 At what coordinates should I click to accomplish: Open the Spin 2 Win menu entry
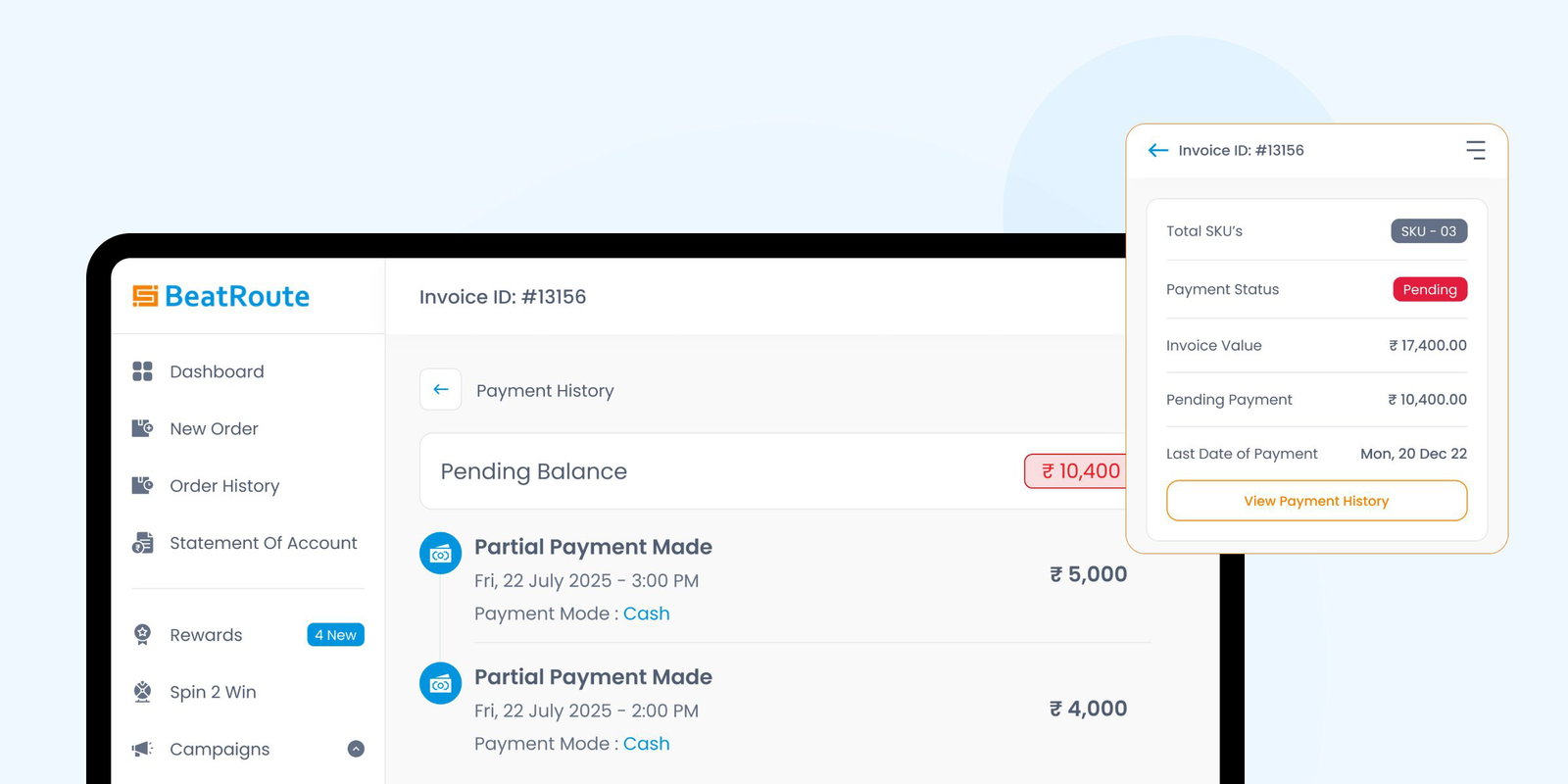(x=213, y=692)
